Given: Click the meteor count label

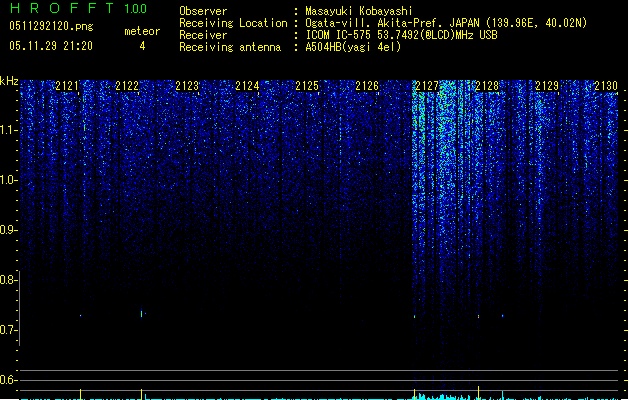Looking at the screenshot, I should 142,31.
